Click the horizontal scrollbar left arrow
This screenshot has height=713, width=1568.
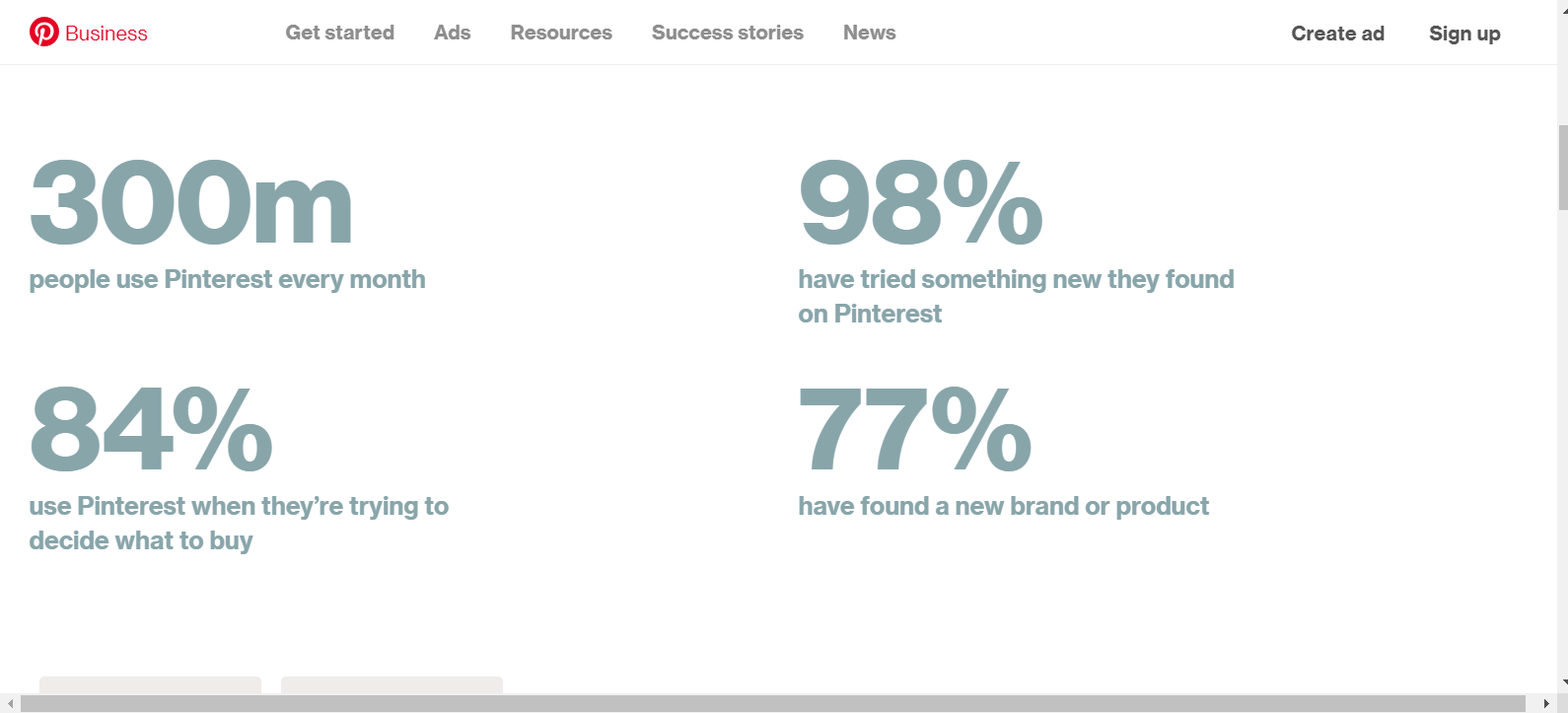[10, 703]
